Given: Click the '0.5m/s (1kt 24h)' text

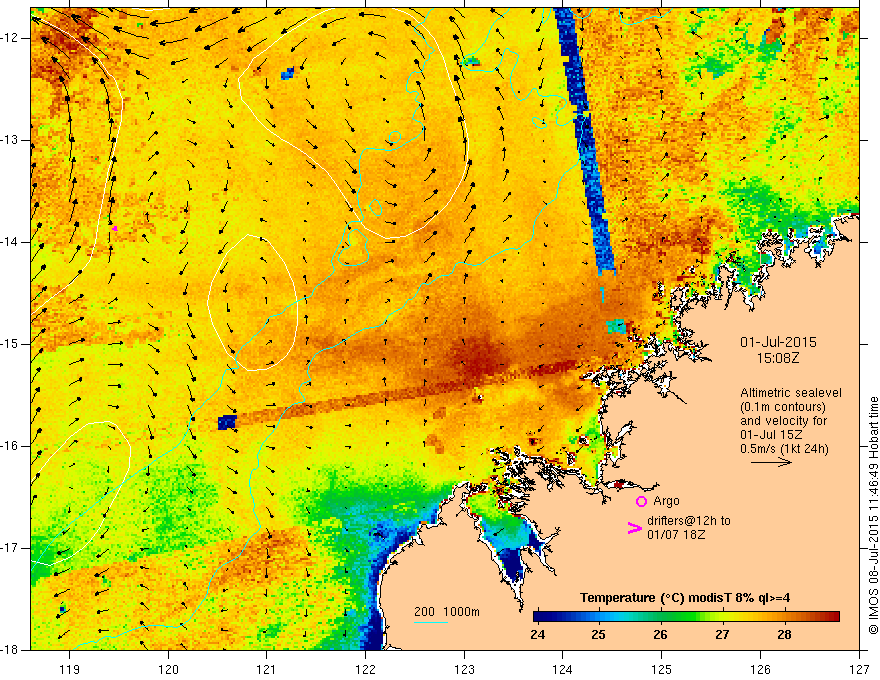Looking at the screenshot, I should pyautogui.click(x=784, y=449).
